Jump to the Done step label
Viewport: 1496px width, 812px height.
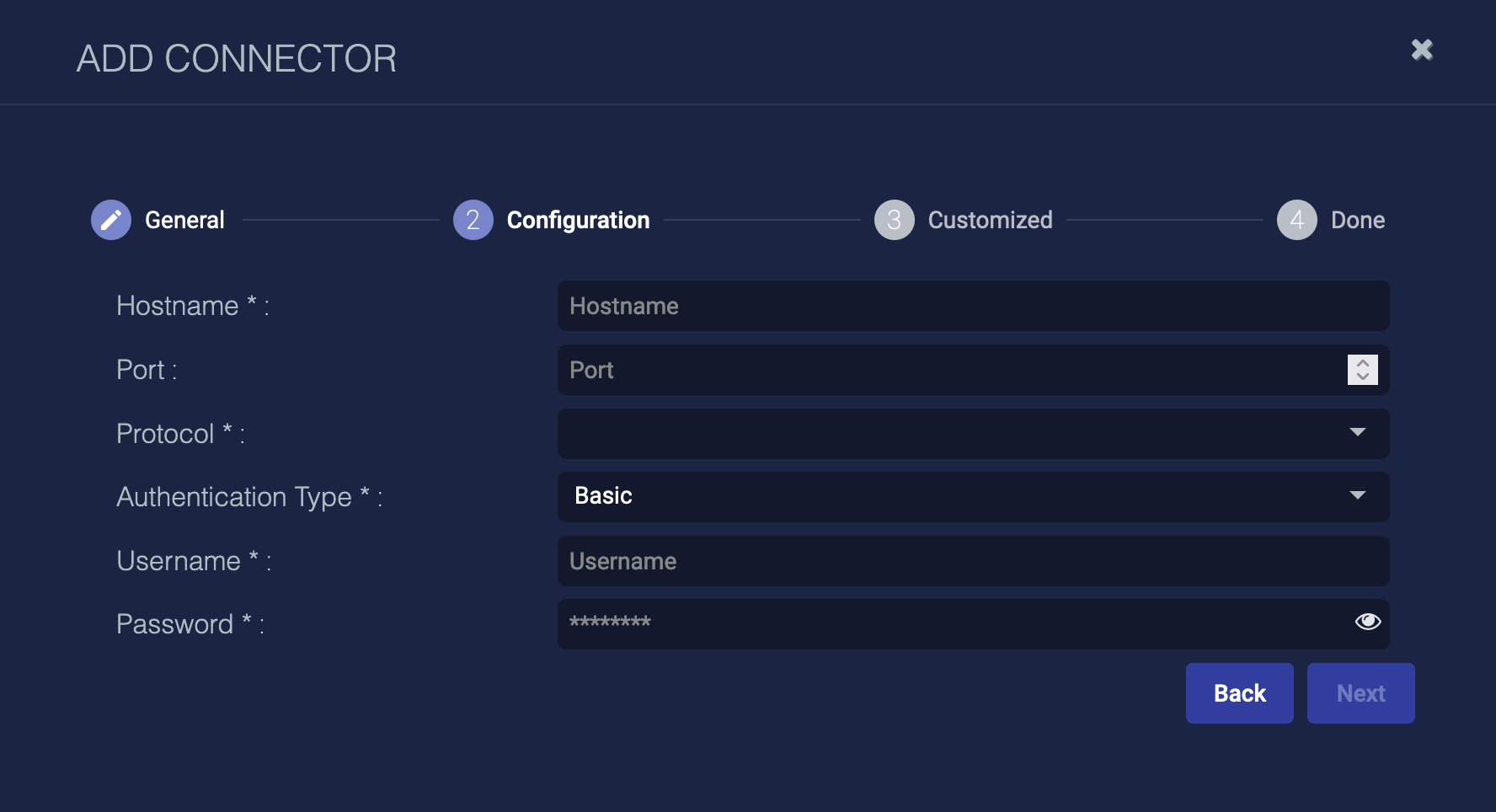coord(1357,220)
